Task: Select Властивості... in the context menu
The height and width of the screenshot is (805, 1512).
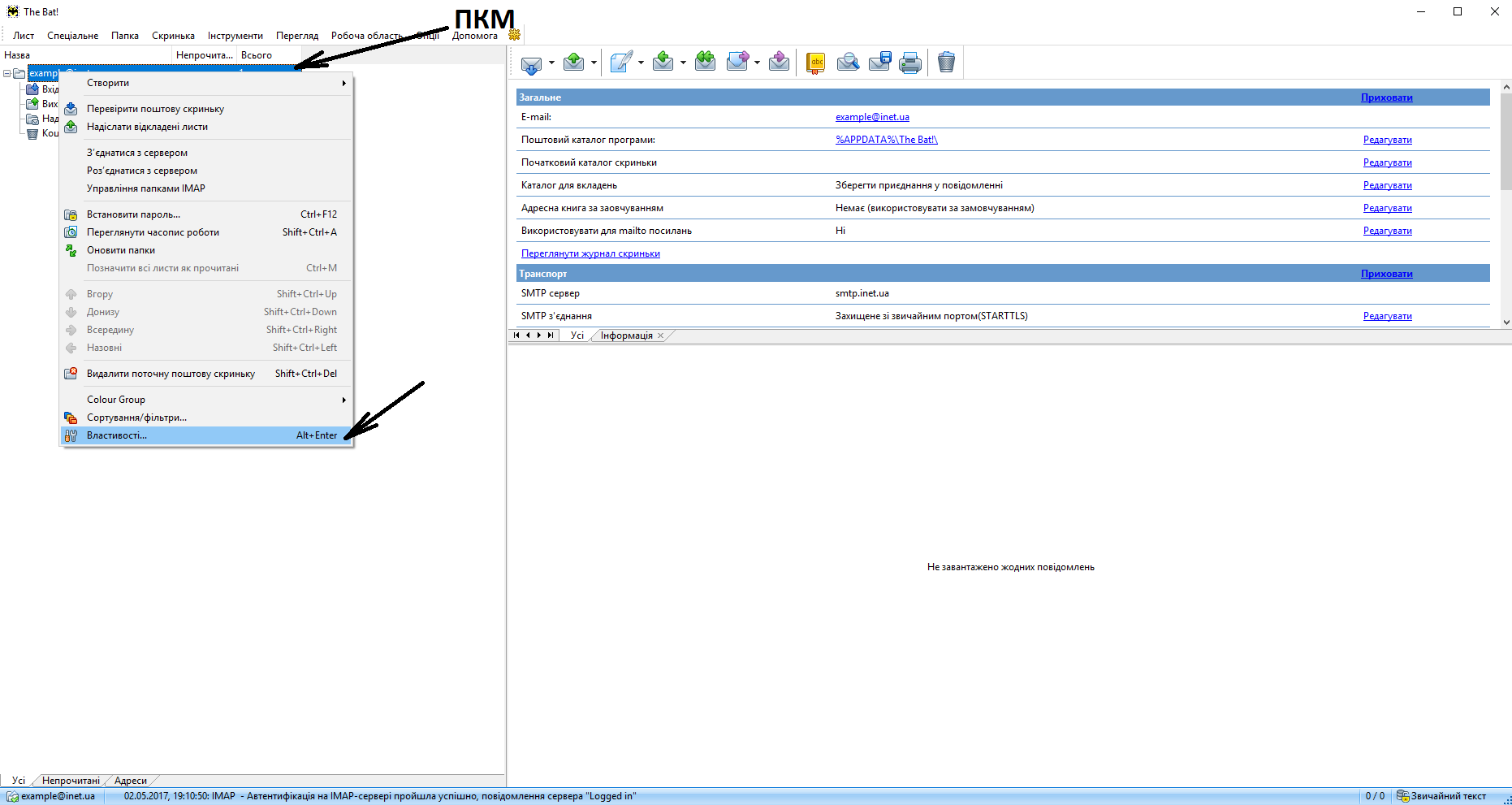Action: [117, 435]
